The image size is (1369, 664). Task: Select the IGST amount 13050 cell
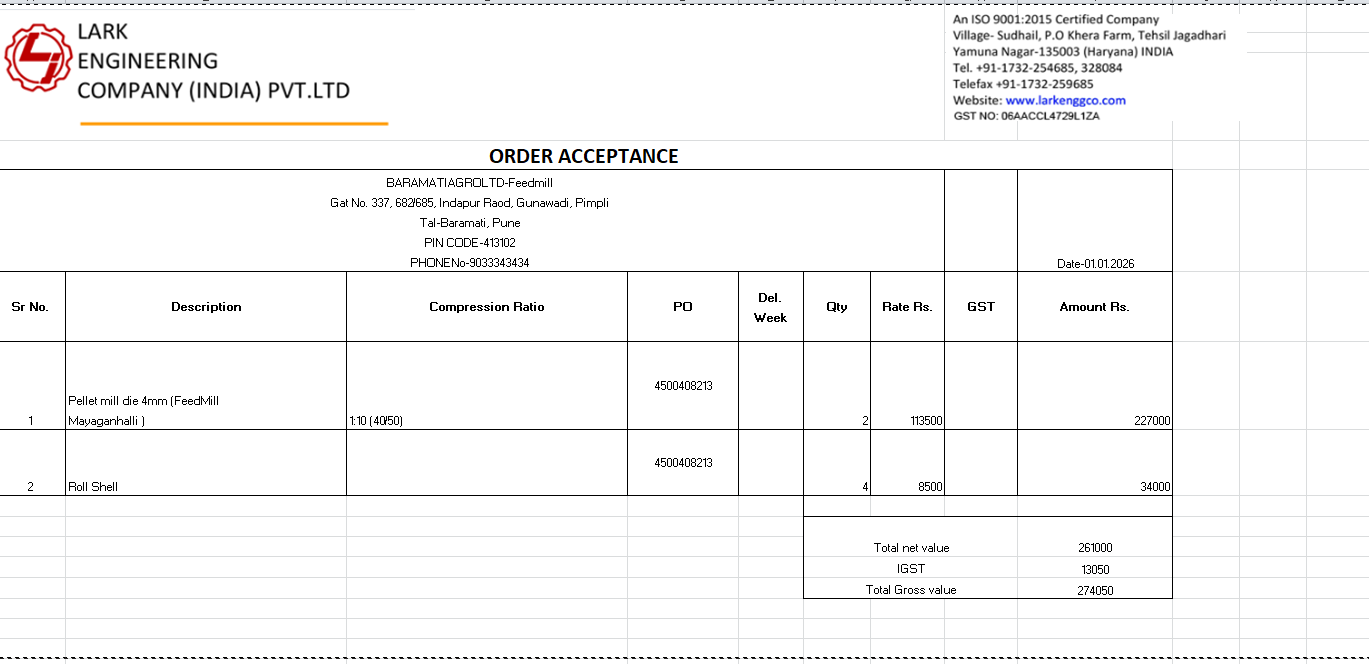(x=1094, y=569)
